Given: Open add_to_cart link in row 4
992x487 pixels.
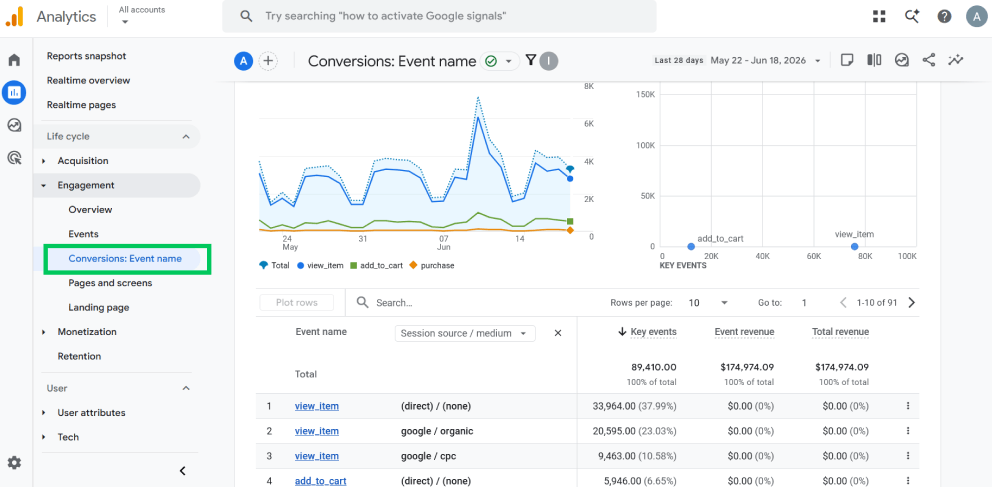Looking at the screenshot, I should click(320, 481).
